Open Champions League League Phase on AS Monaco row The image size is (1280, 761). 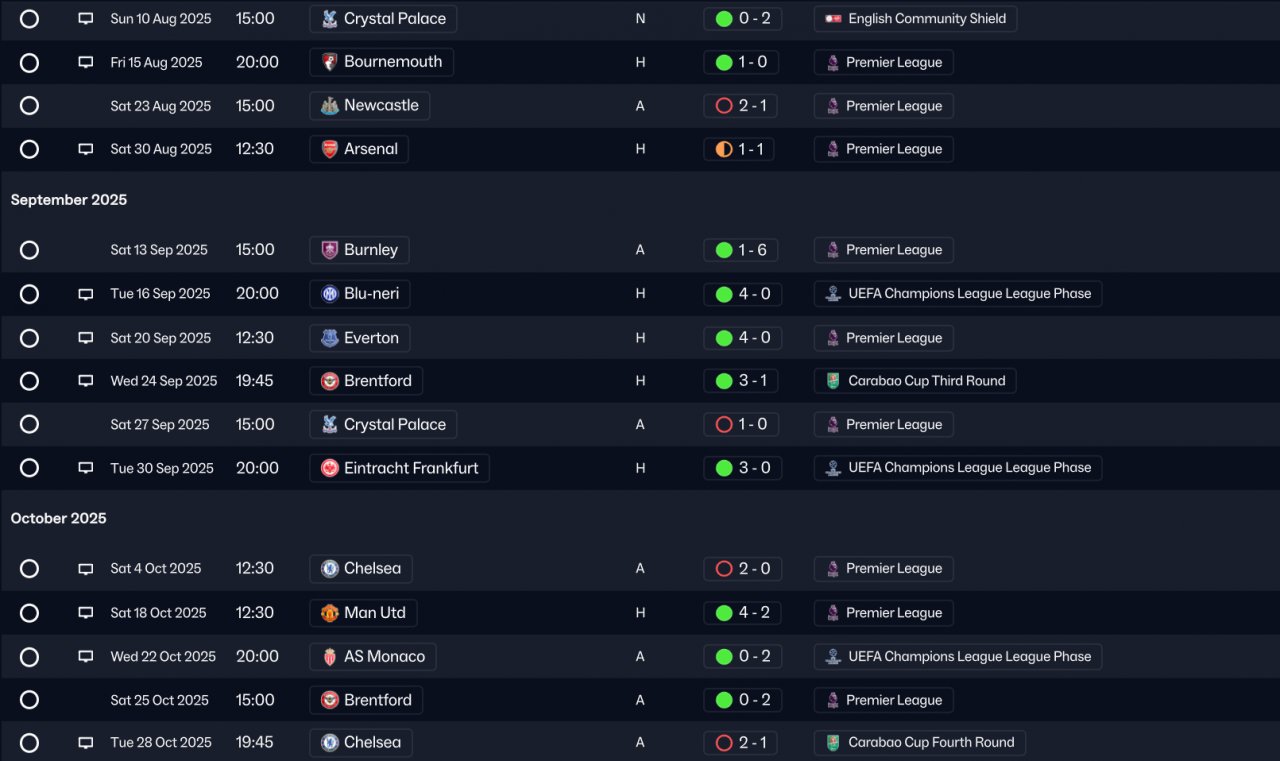click(x=958, y=657)
